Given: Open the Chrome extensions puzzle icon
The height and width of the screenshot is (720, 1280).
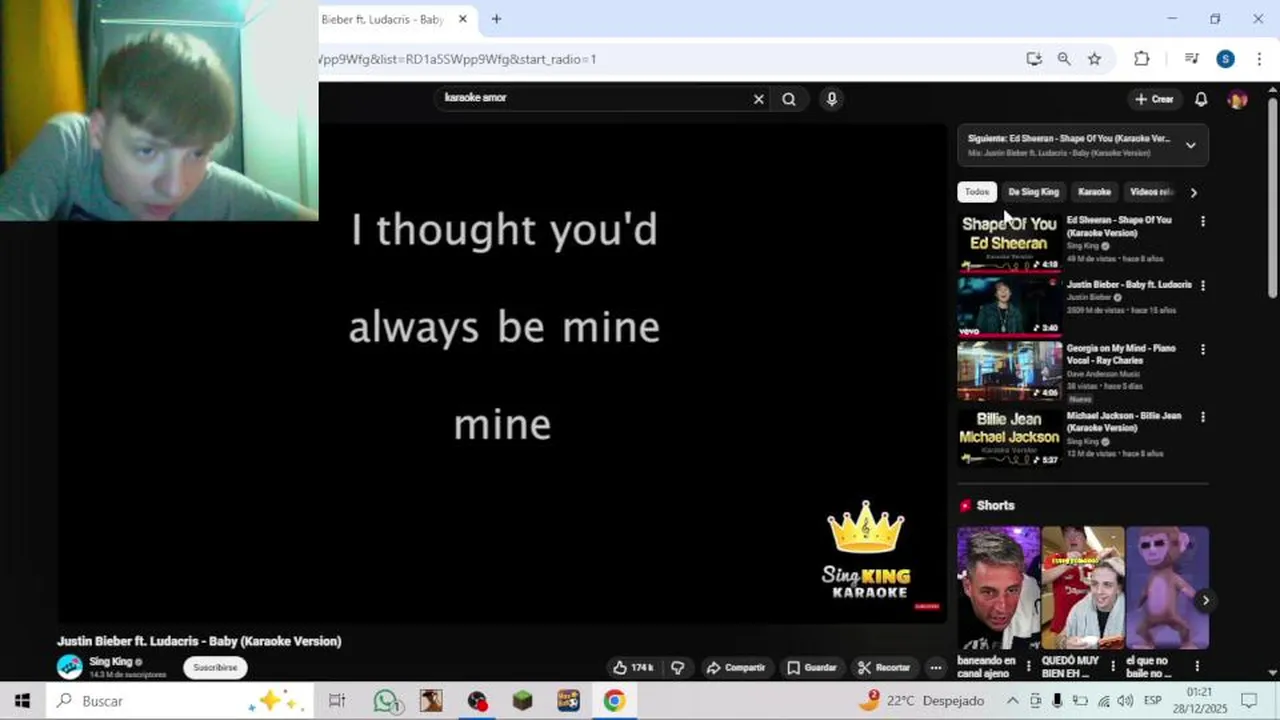Looking at the screenshot, I should pyautogui.click(x=1141, y=59).
